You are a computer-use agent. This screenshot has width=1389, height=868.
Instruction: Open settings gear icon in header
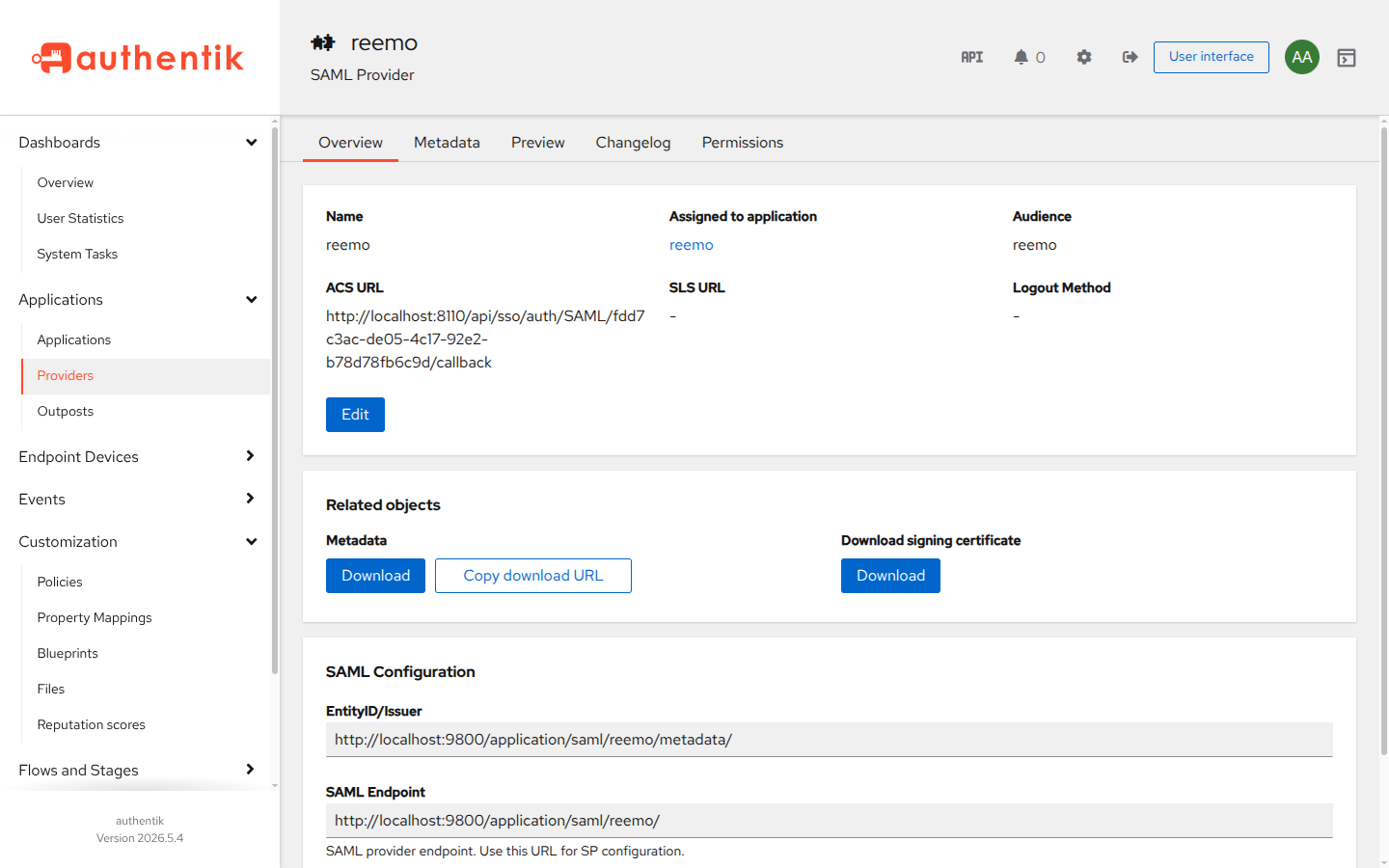(1084, 57)
